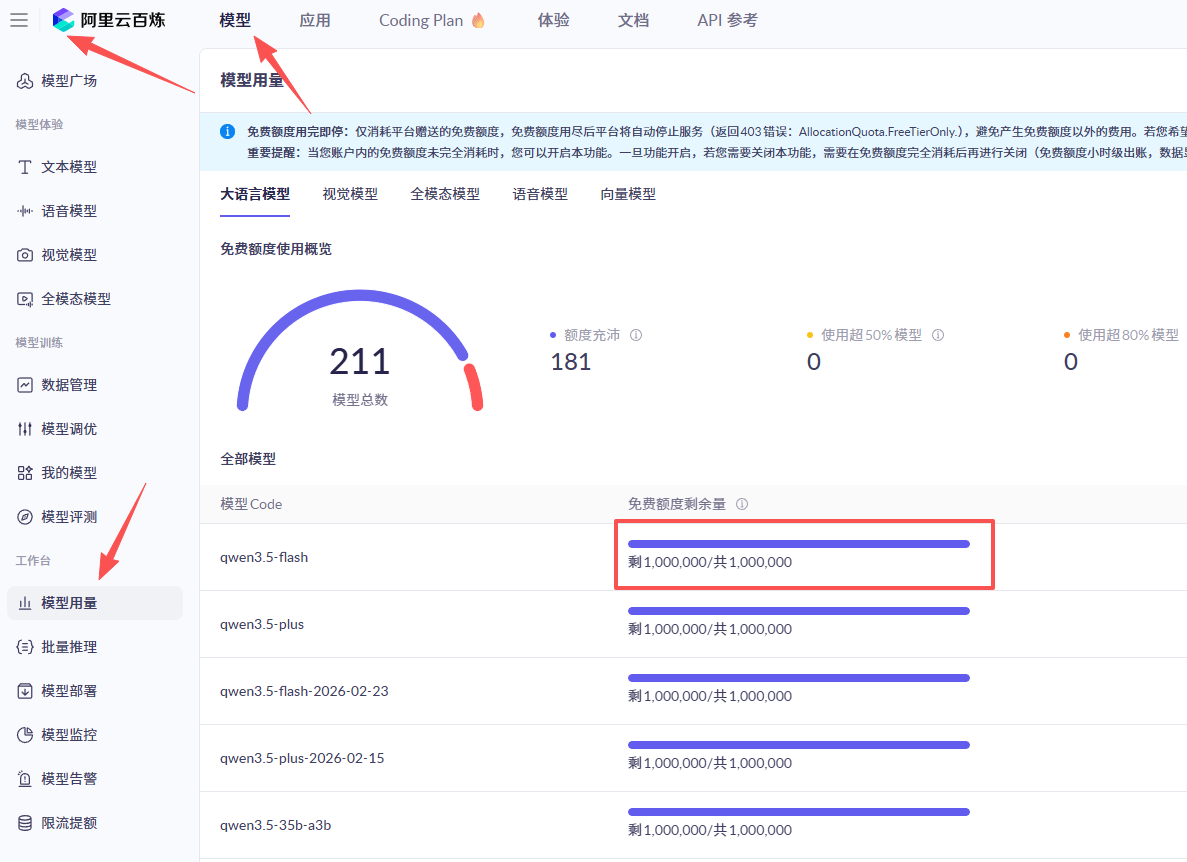
Task: Click the Free Quota Usage Overview (免费额度使用概览) heading
Action: tap(276, 249)
